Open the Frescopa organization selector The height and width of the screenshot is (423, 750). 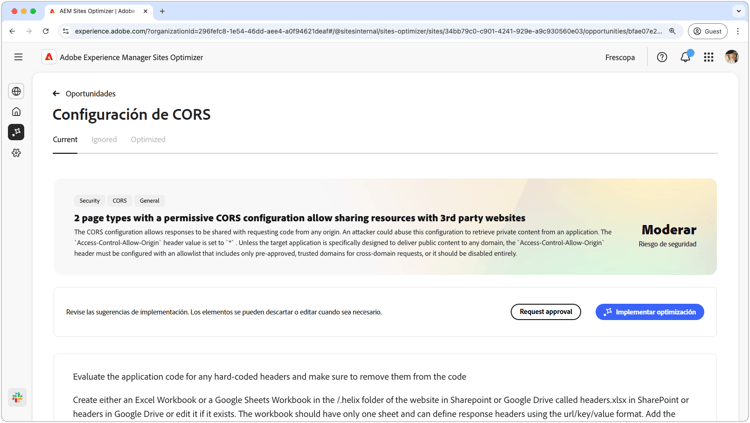[x=620, y=57]
